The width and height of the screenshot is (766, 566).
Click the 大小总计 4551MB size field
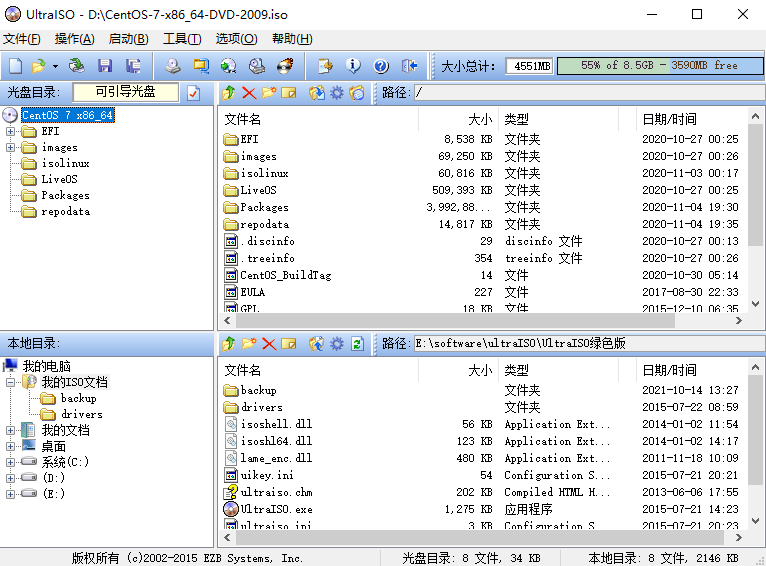pyautogui.click(x=529, y=66)
